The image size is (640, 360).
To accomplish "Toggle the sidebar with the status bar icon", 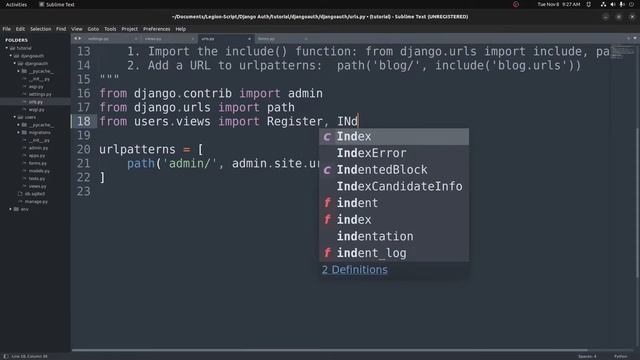I will pos(6,356).
